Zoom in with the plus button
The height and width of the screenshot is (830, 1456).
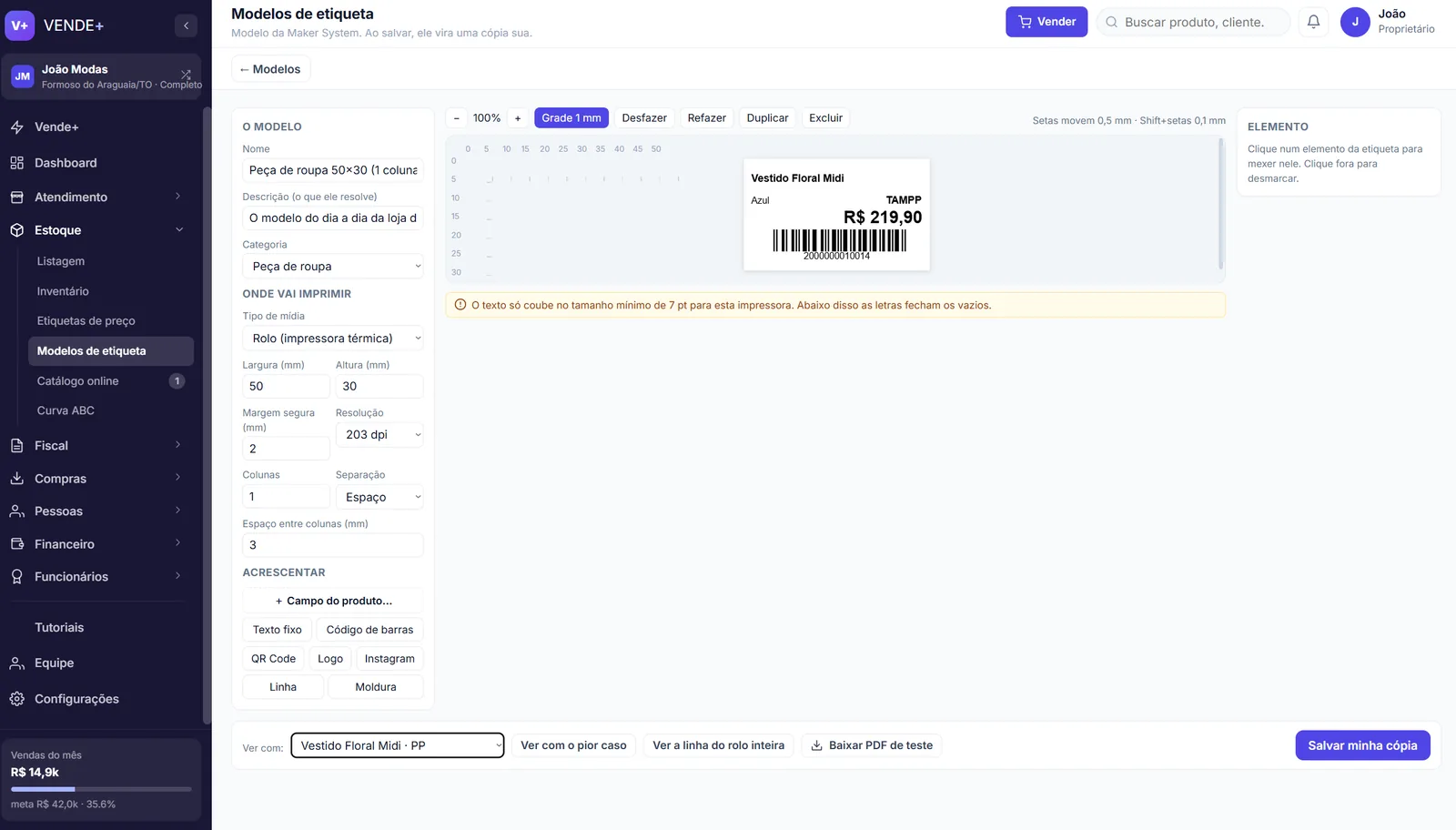click(518, 118)
